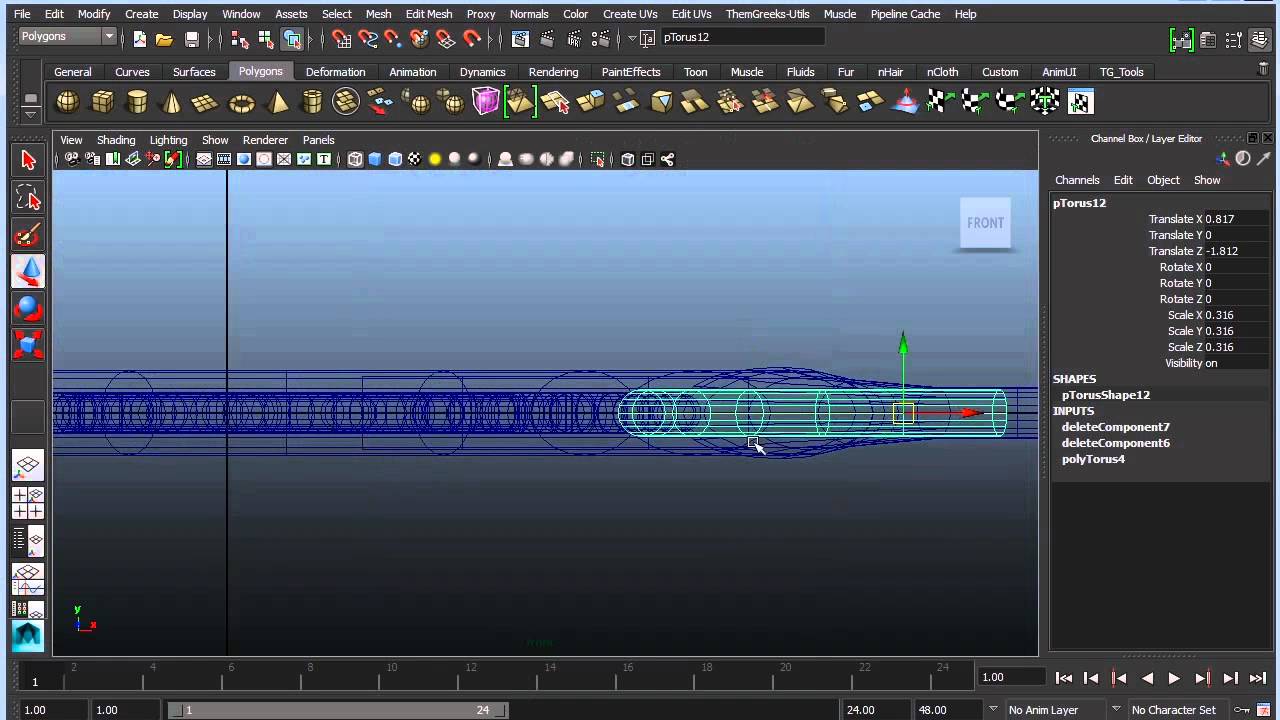This screenshot has width=1280, height=720.
Task: Open the Show menu in Channel Box
Action: pyautogui.click(x=1207, y=180)
